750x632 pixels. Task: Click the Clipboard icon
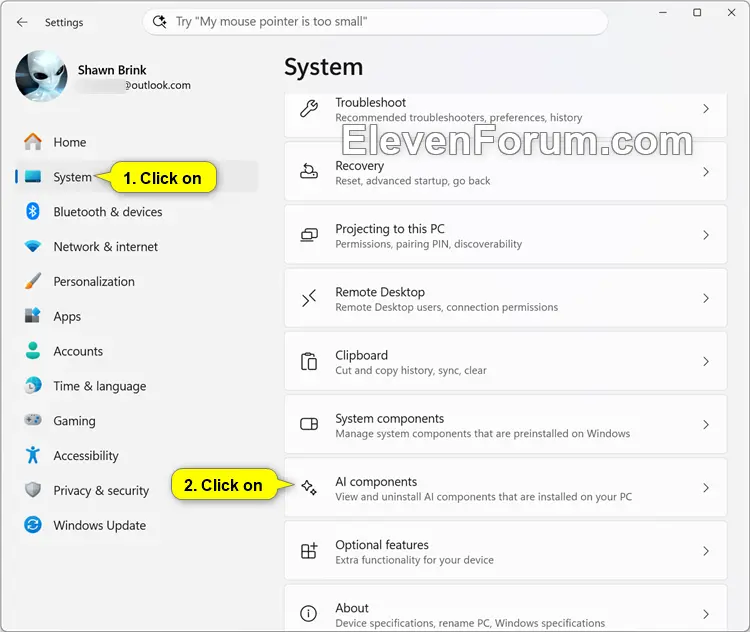pos(309,361)
